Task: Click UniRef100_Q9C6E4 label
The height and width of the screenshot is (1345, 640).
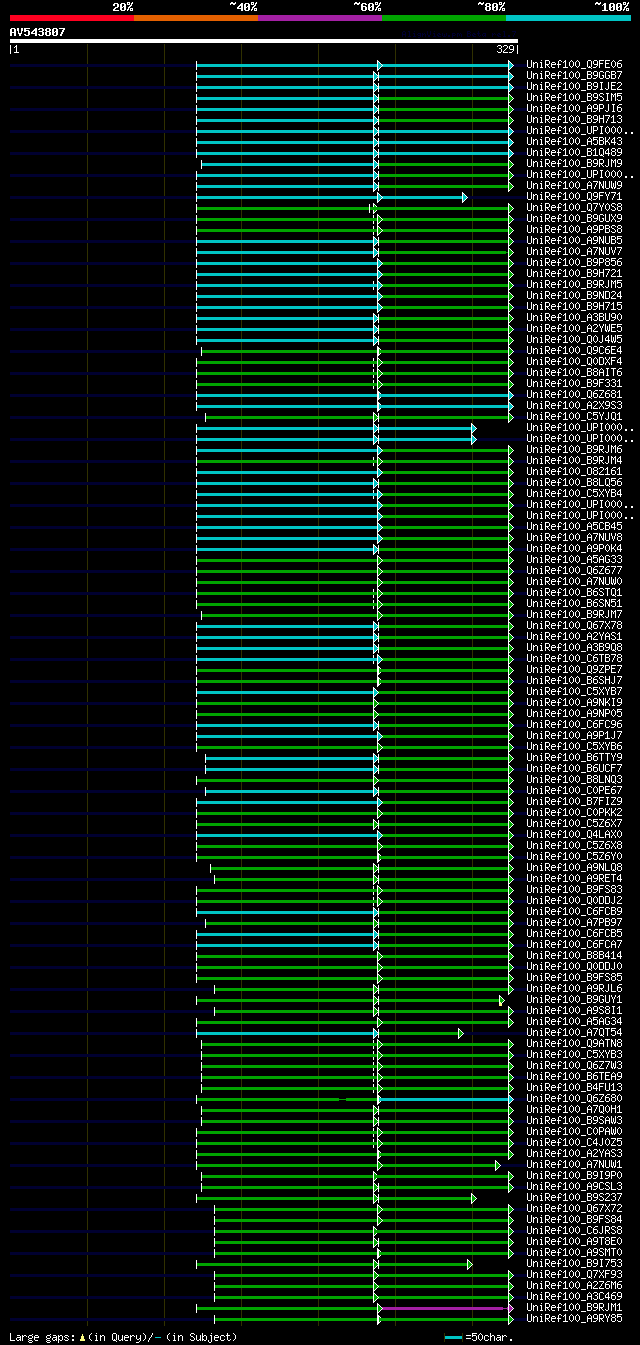Action: [574, 350]
